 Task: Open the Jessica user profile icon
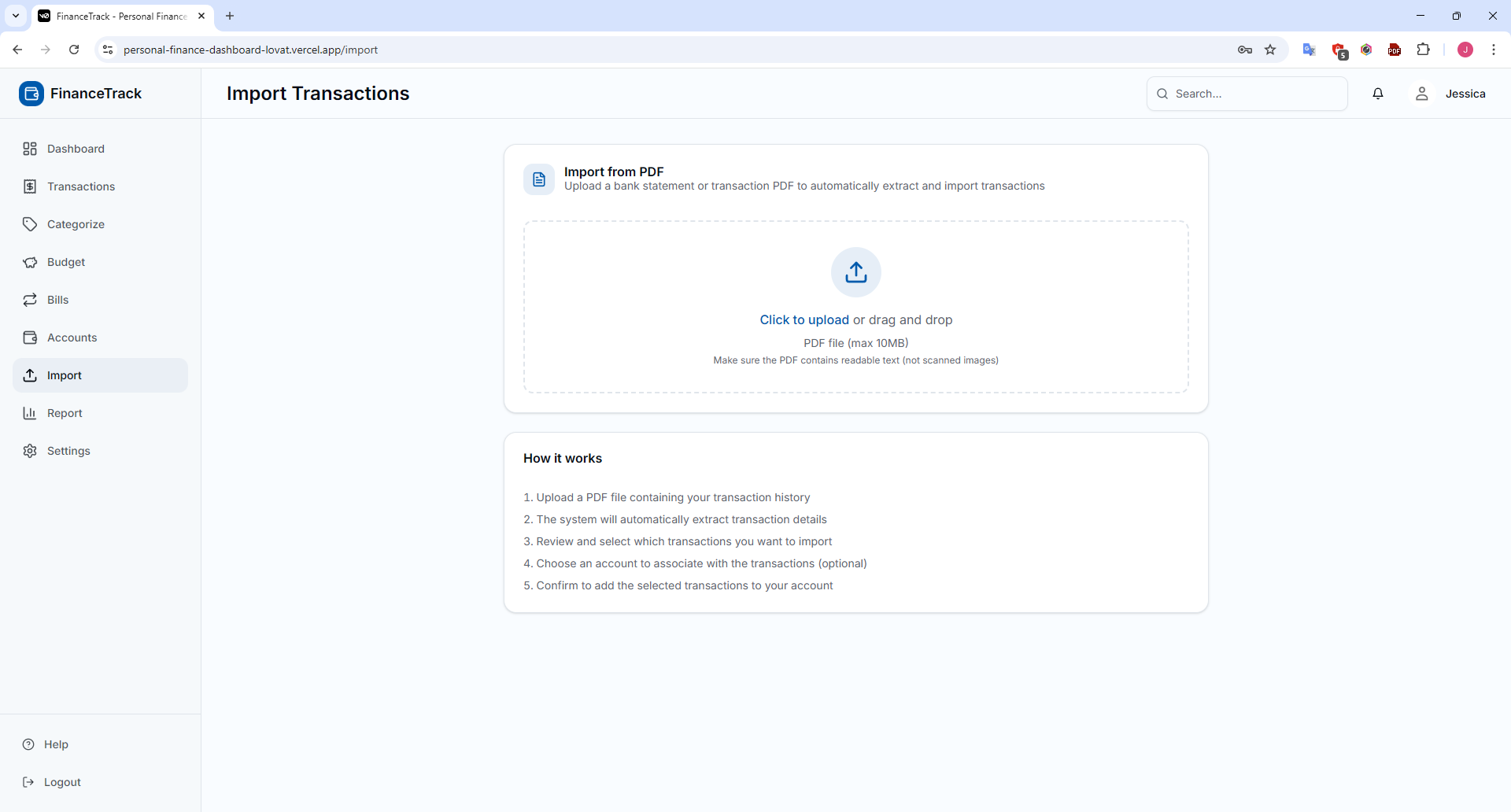click(1421, 94)
